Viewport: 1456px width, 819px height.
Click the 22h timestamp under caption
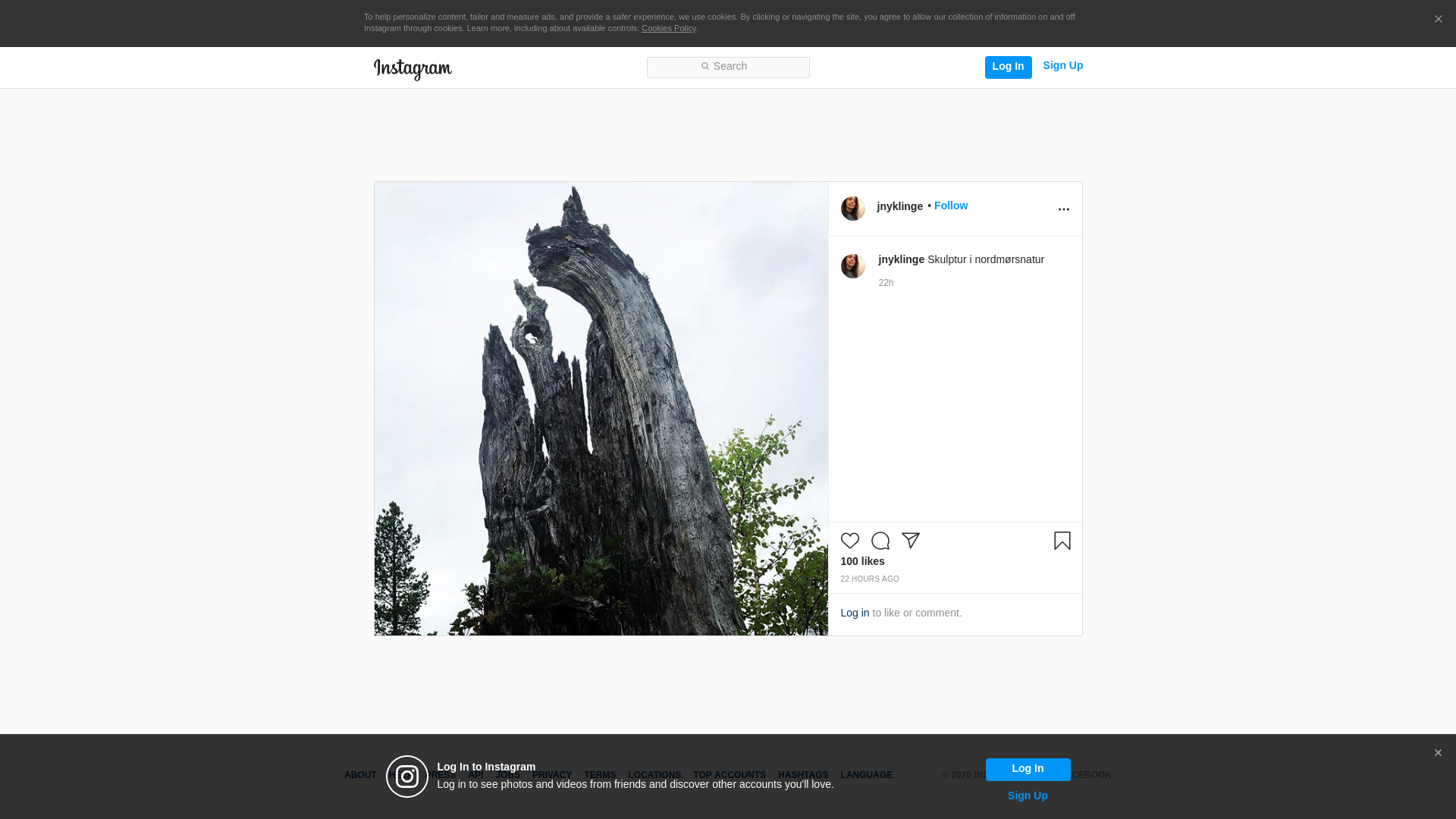pos(886,283)
